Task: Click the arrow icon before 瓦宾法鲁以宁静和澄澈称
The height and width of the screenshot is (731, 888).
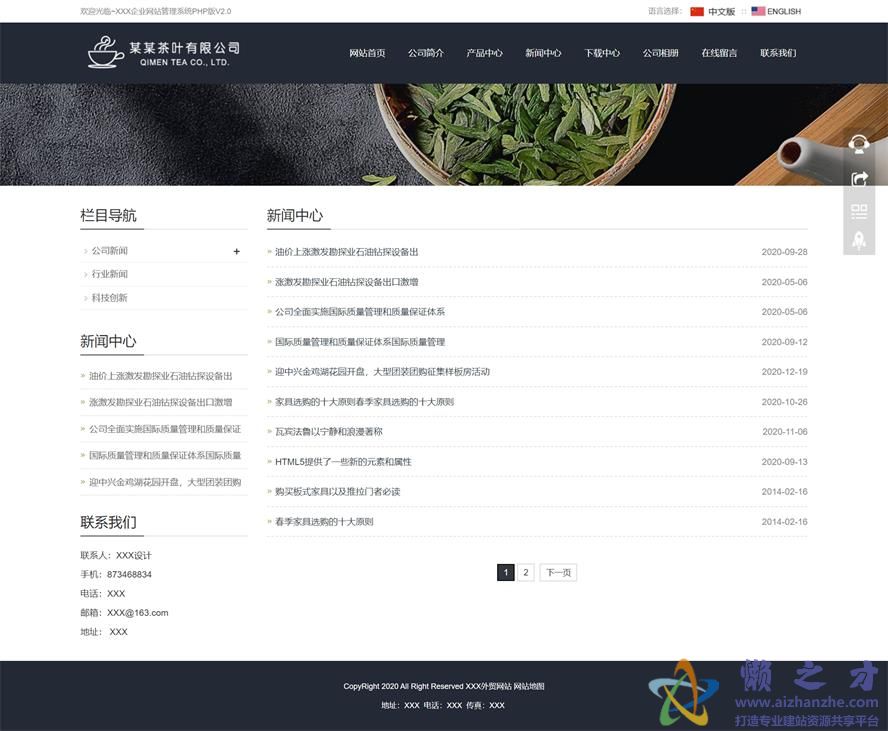Action: (x=269, y=432)
